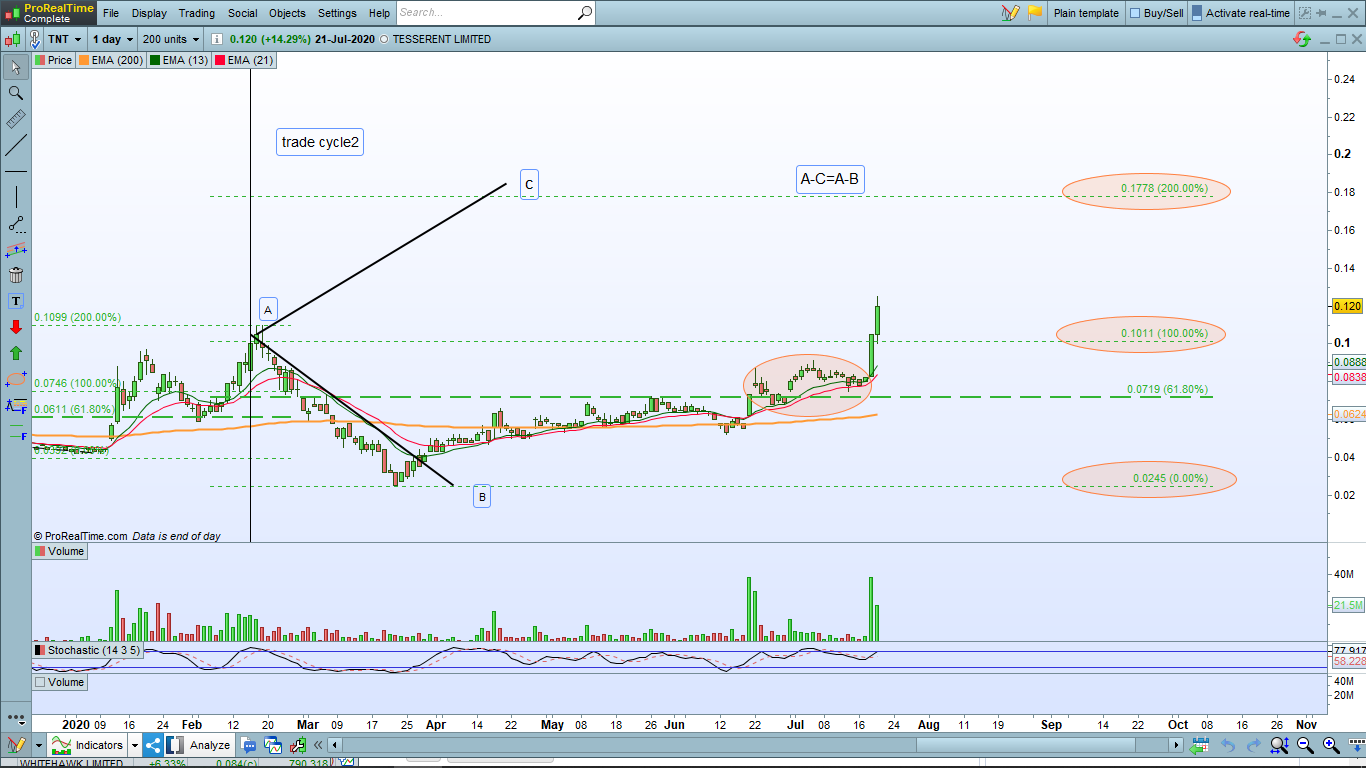Click the candlestick wrench icon in bottom toolbar
Image resolution: width=1366 pixels, height=768 pixels.
click(x=300, y=745)
